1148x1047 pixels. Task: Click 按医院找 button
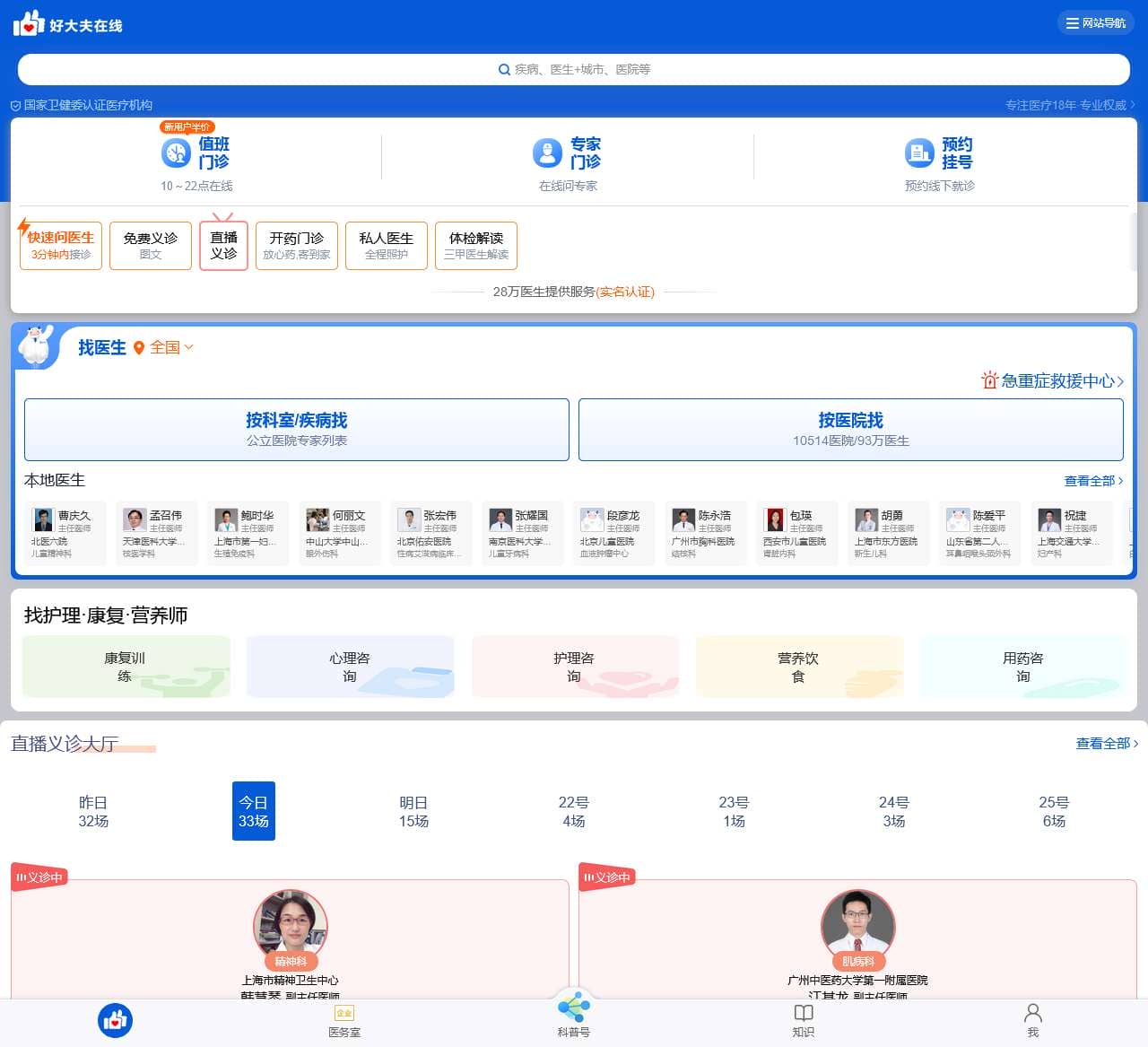851,430
